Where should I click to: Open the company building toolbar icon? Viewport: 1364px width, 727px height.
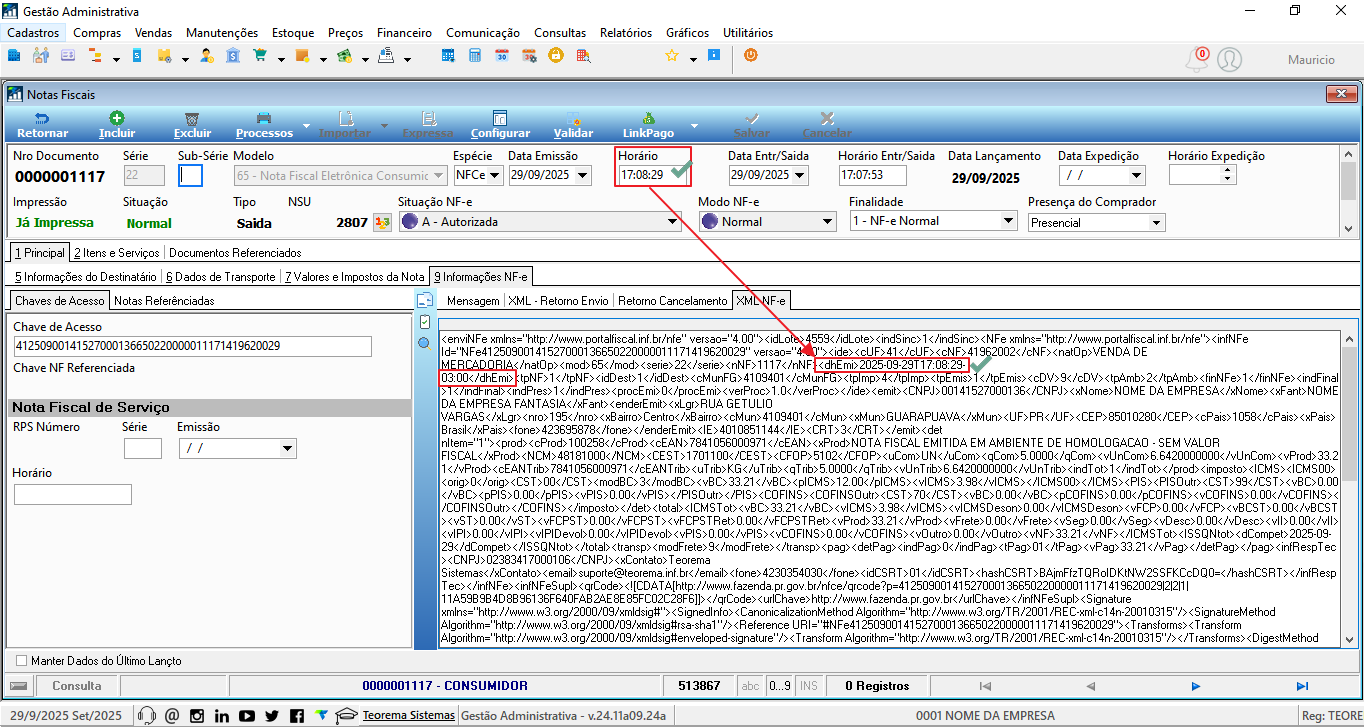(x=14, y=55)
